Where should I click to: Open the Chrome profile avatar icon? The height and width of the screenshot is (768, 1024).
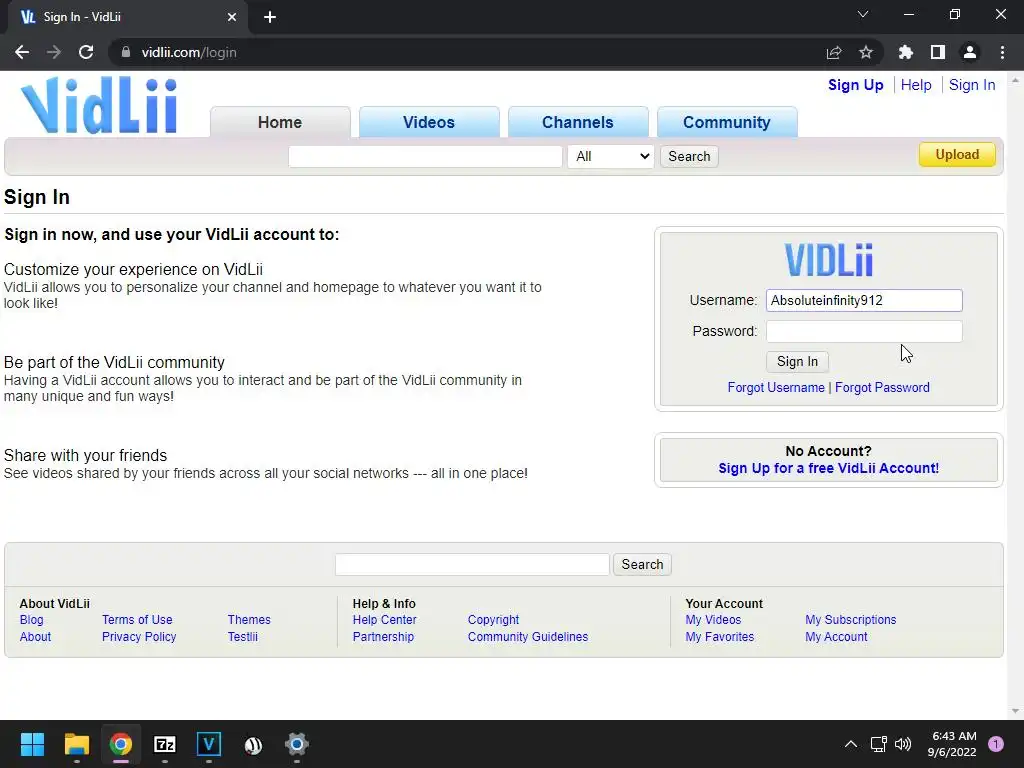point(970,52)
